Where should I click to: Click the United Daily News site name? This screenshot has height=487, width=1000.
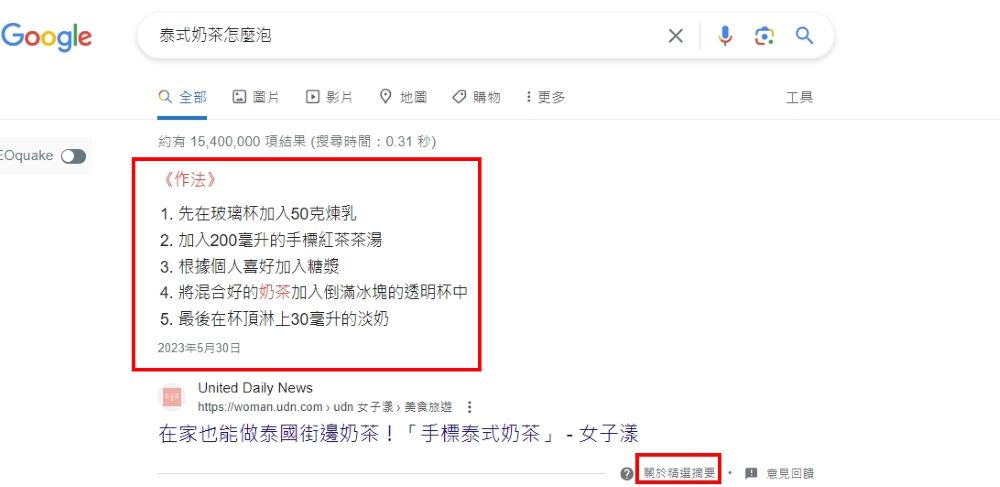(255, 388)
